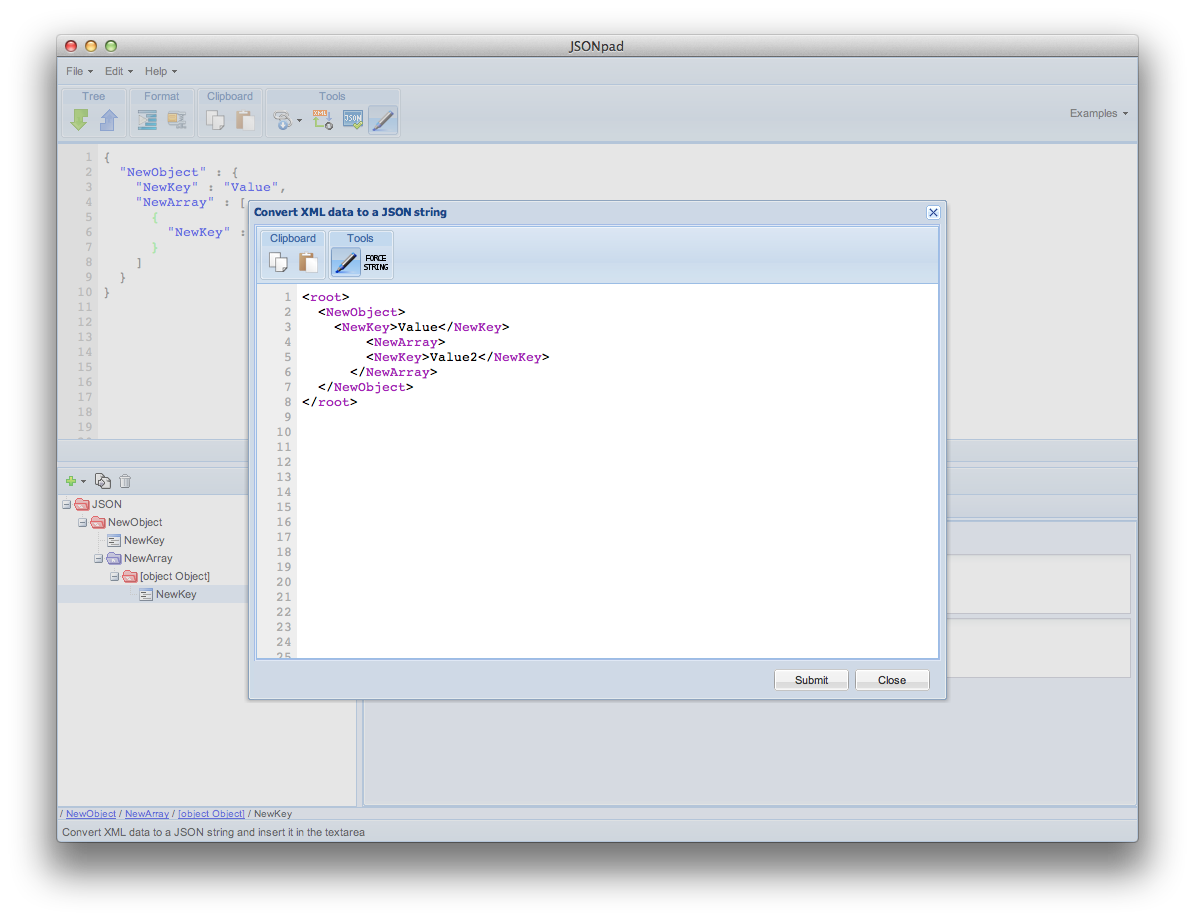
Task: Collapse the [object Object] tree node
Action: tap(114, 576)
